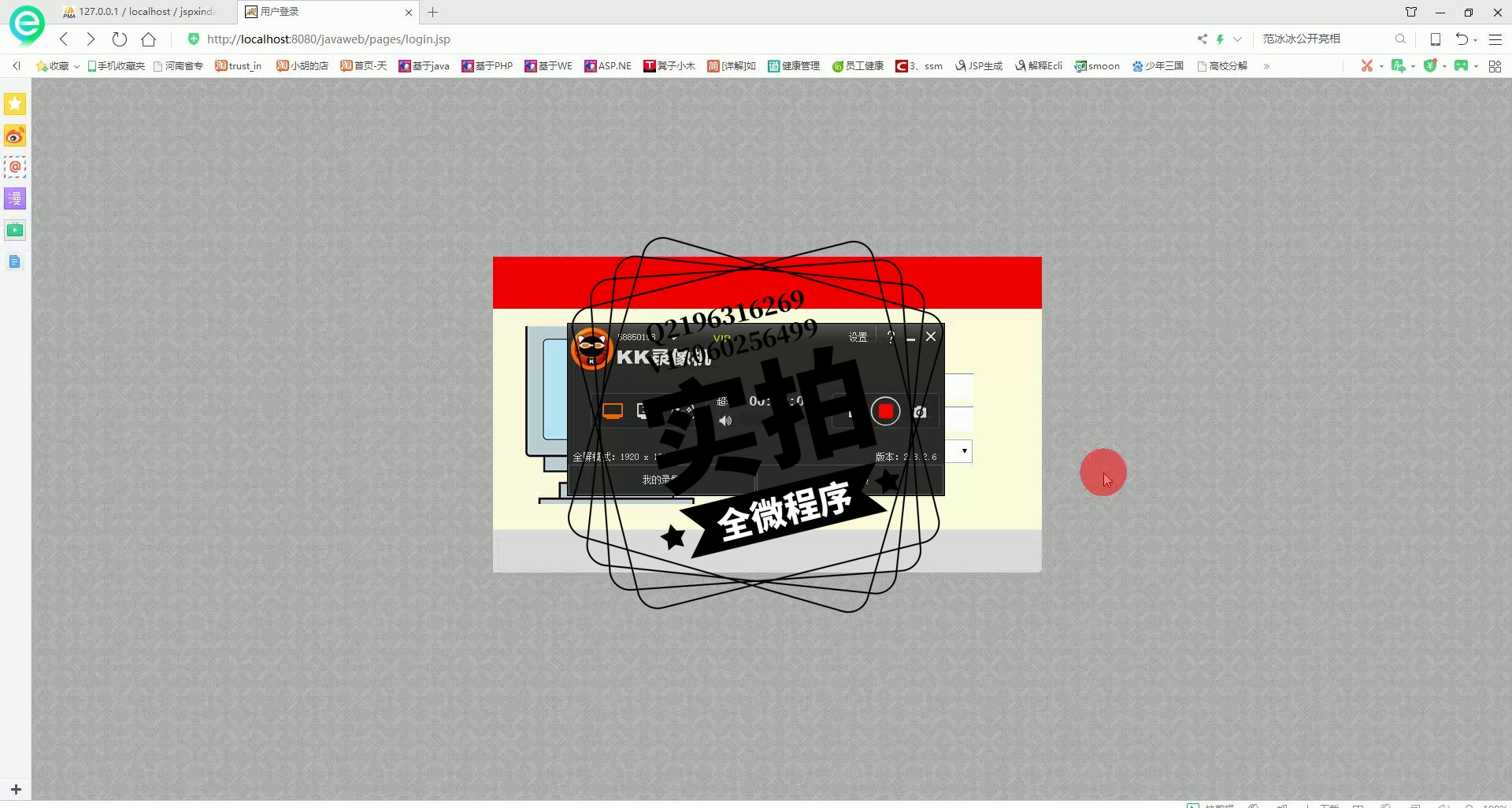Go back to the previous page
This screenshot has width=1512, height=808.
(x=64, y=39)
